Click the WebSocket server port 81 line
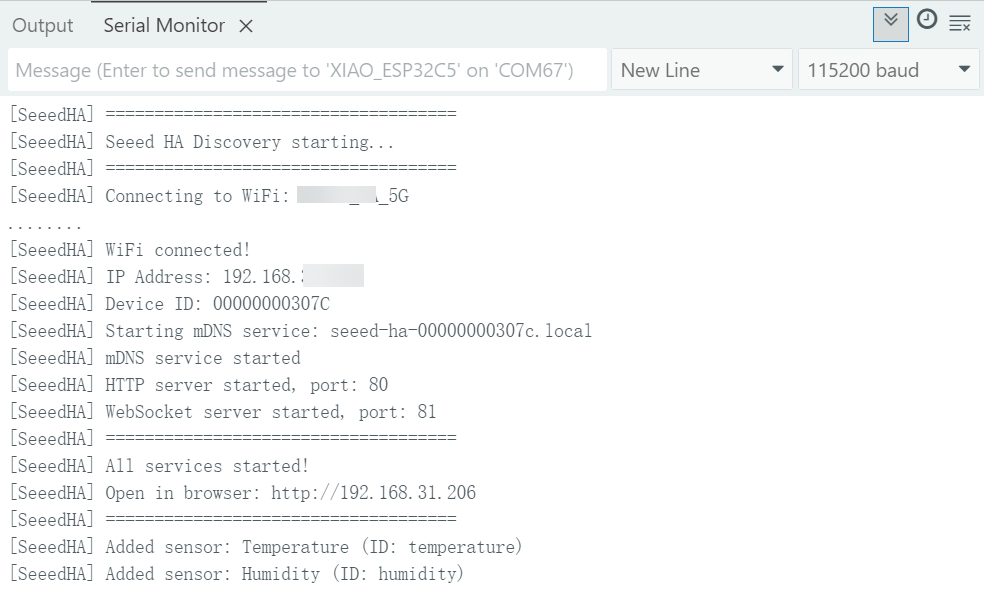984x610 pixels. tap(270, 412)
